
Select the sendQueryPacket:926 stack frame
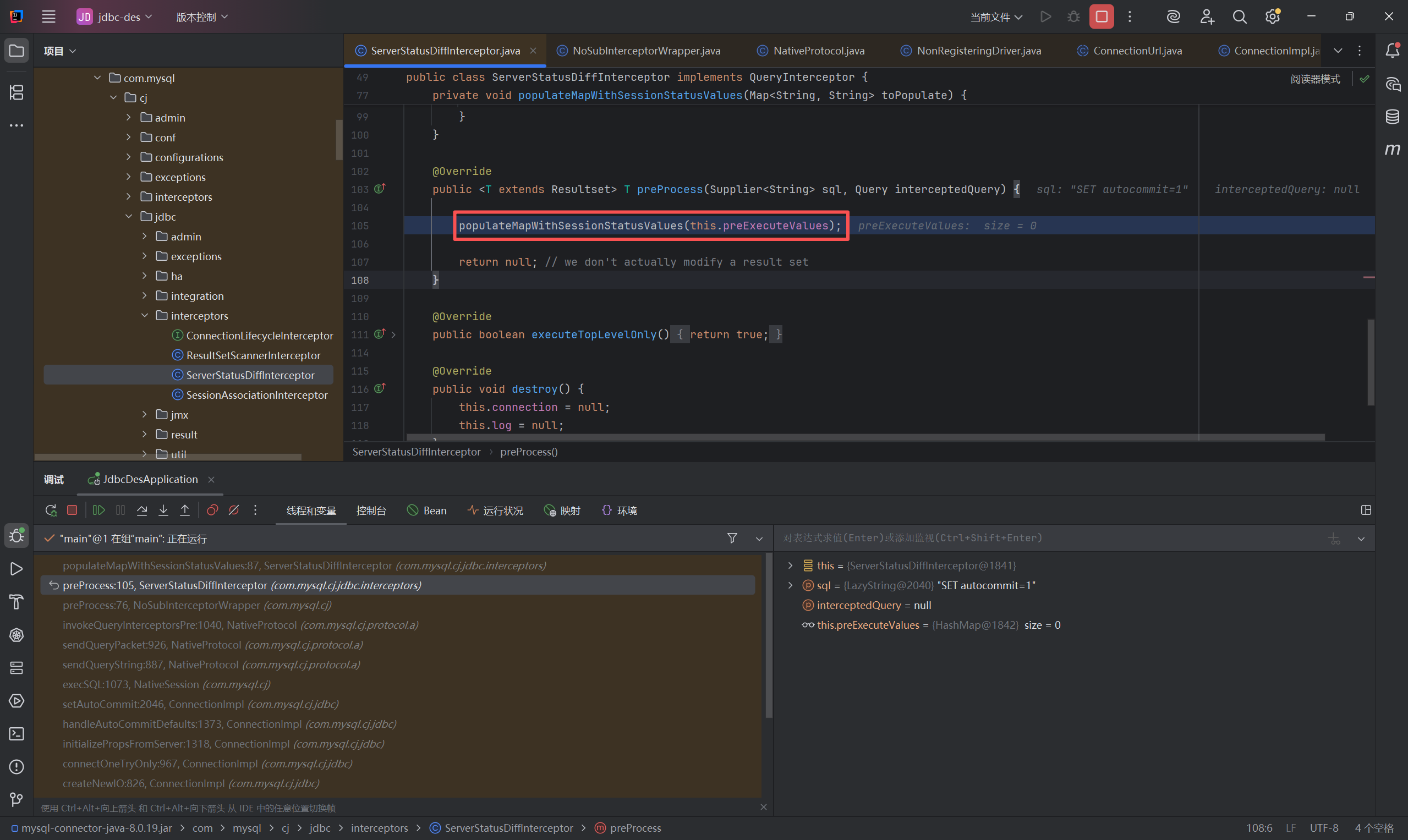coord(212,645)
